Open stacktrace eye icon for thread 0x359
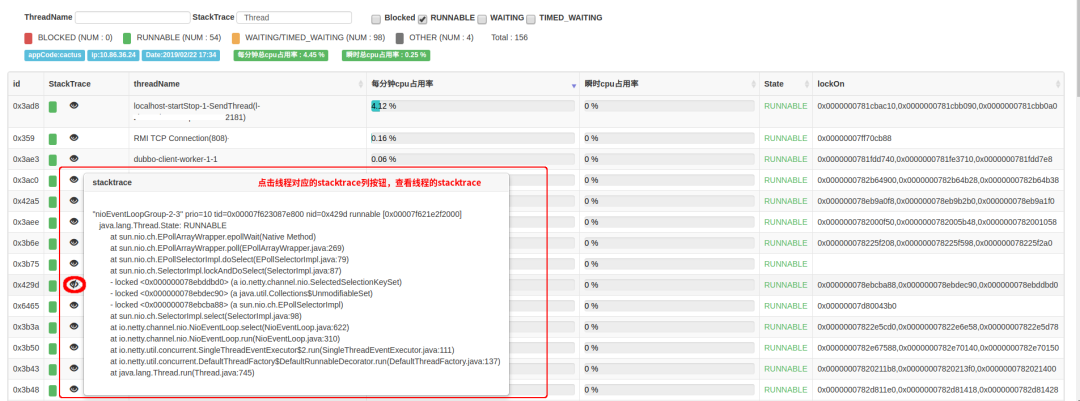Screen dimensions: 1080x401 [74, 138]
